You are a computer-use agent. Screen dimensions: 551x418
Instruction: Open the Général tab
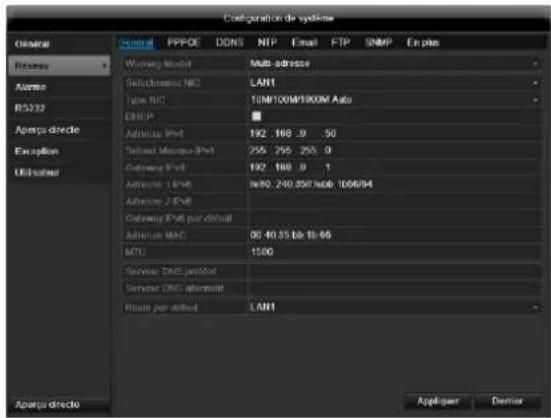pyautogui.click(x=136, y=43)
